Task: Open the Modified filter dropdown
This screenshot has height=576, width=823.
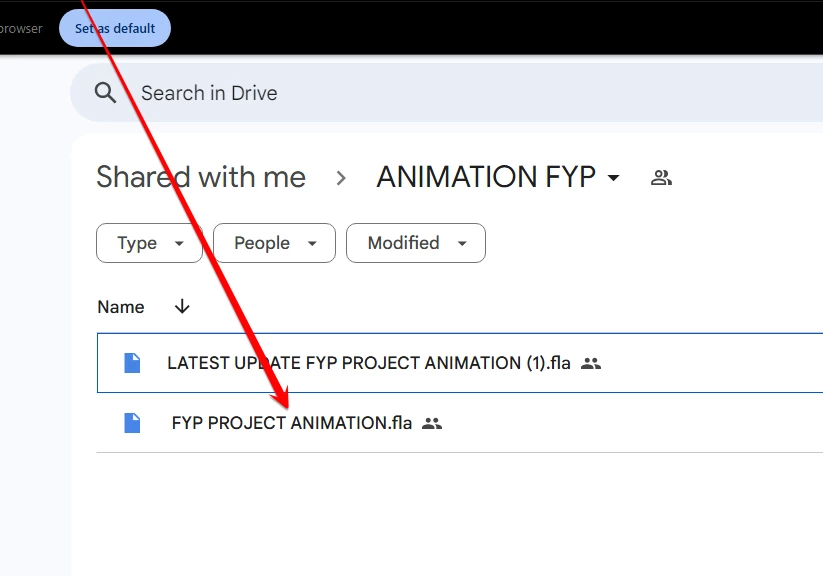Action: point(416,243)
